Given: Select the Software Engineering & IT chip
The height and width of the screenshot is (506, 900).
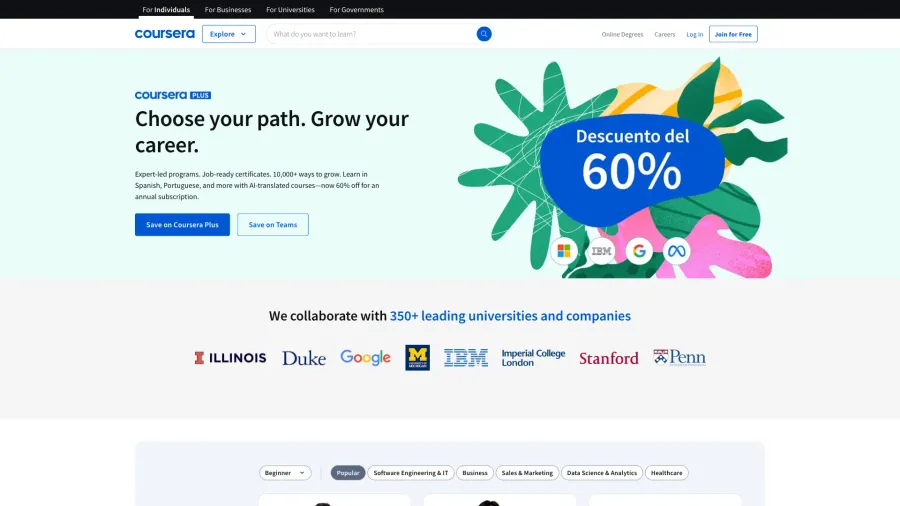Looking at the screenshot, I should coord(411,473).
